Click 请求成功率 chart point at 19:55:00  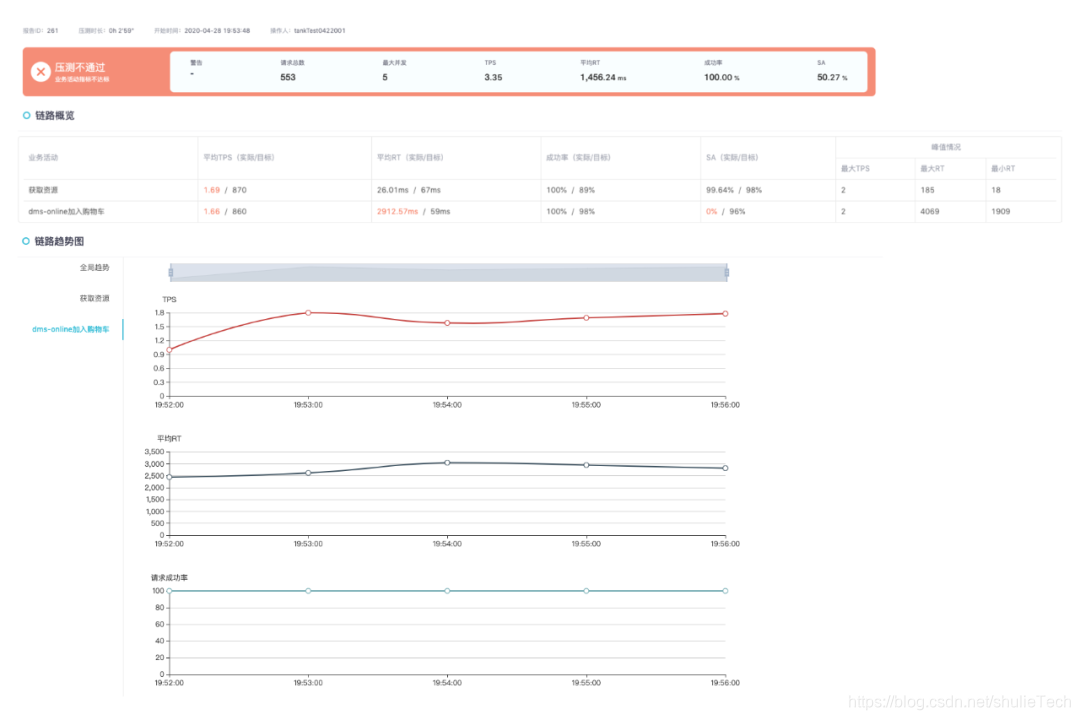tap(586, 590)
